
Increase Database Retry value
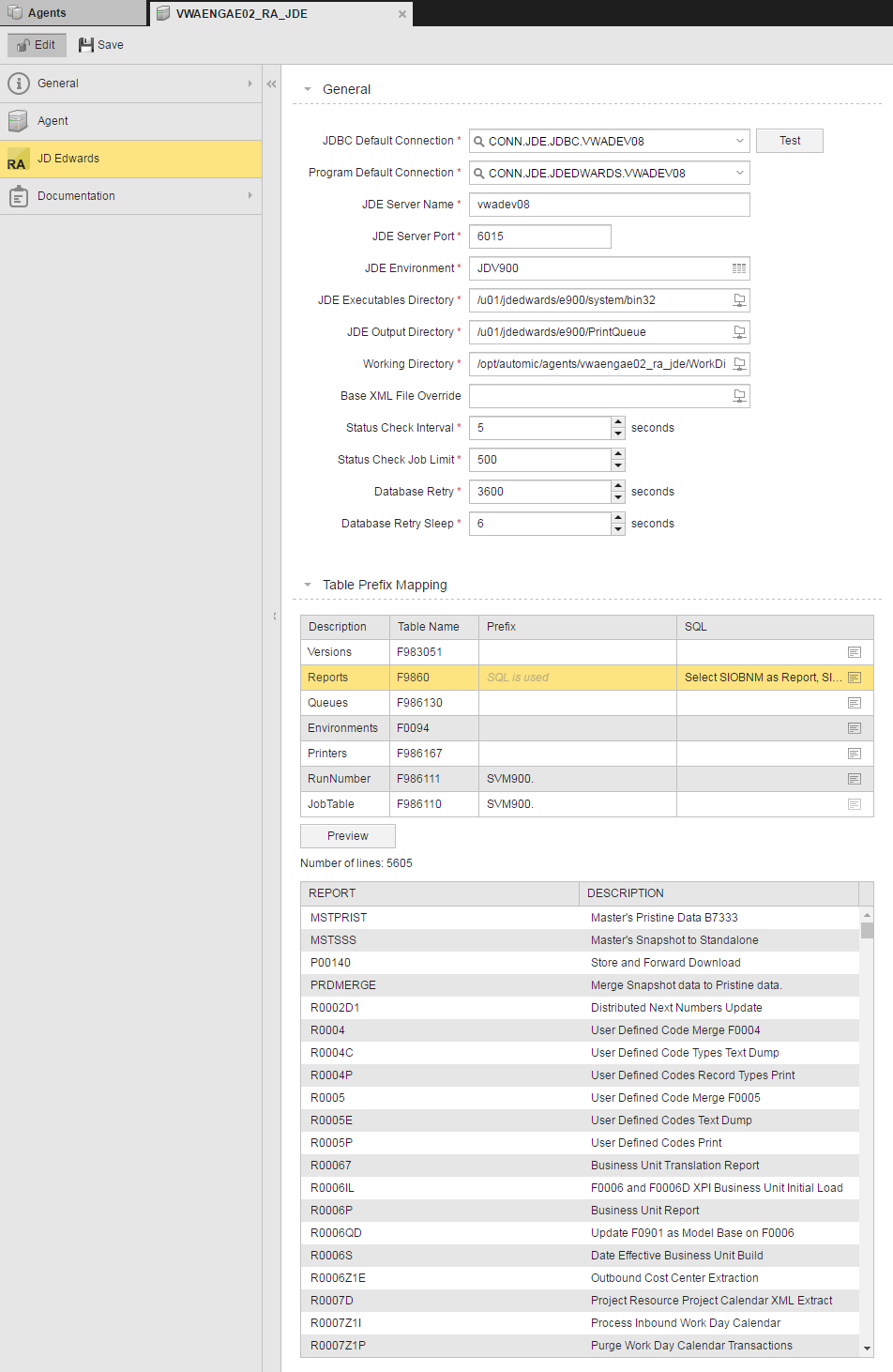point(618,486)
